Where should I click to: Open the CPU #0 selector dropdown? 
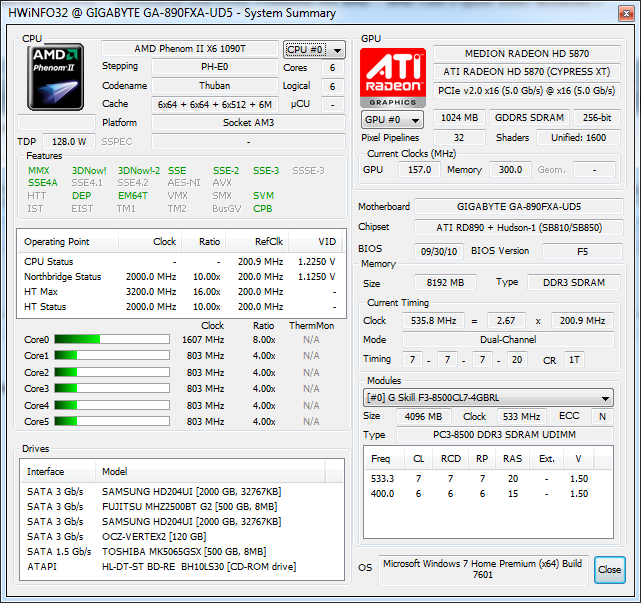point(314,50)
